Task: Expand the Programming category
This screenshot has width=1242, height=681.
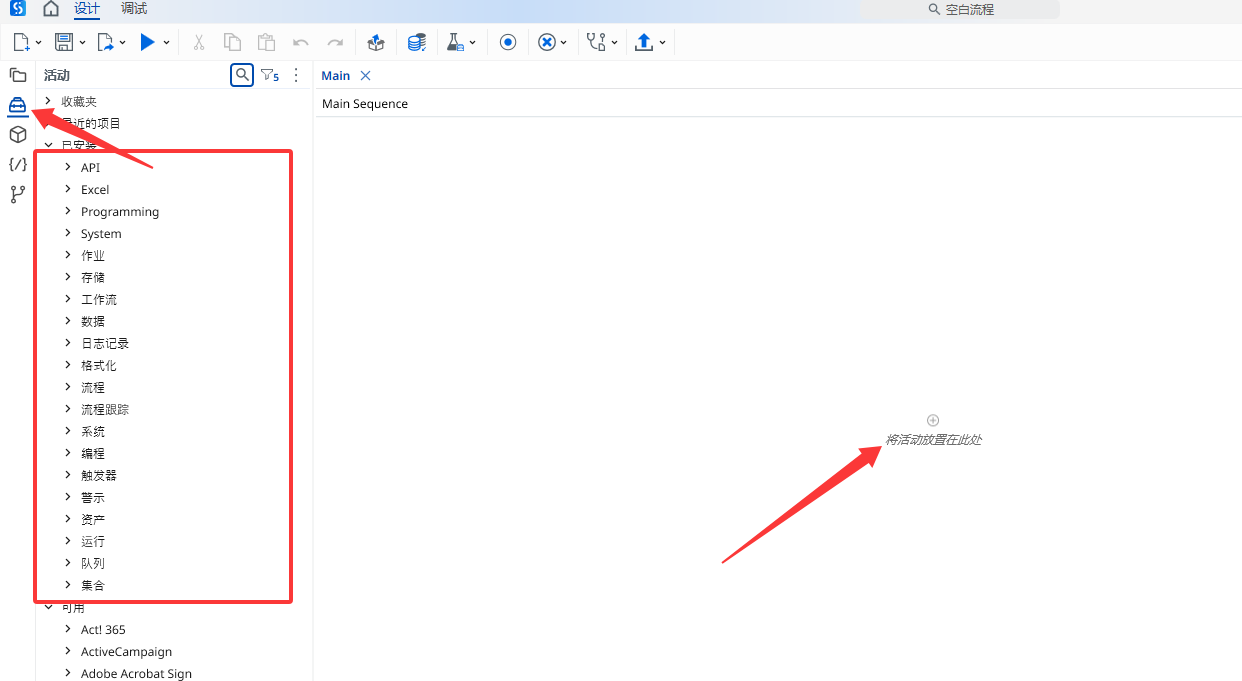Action: pos(68,211)
